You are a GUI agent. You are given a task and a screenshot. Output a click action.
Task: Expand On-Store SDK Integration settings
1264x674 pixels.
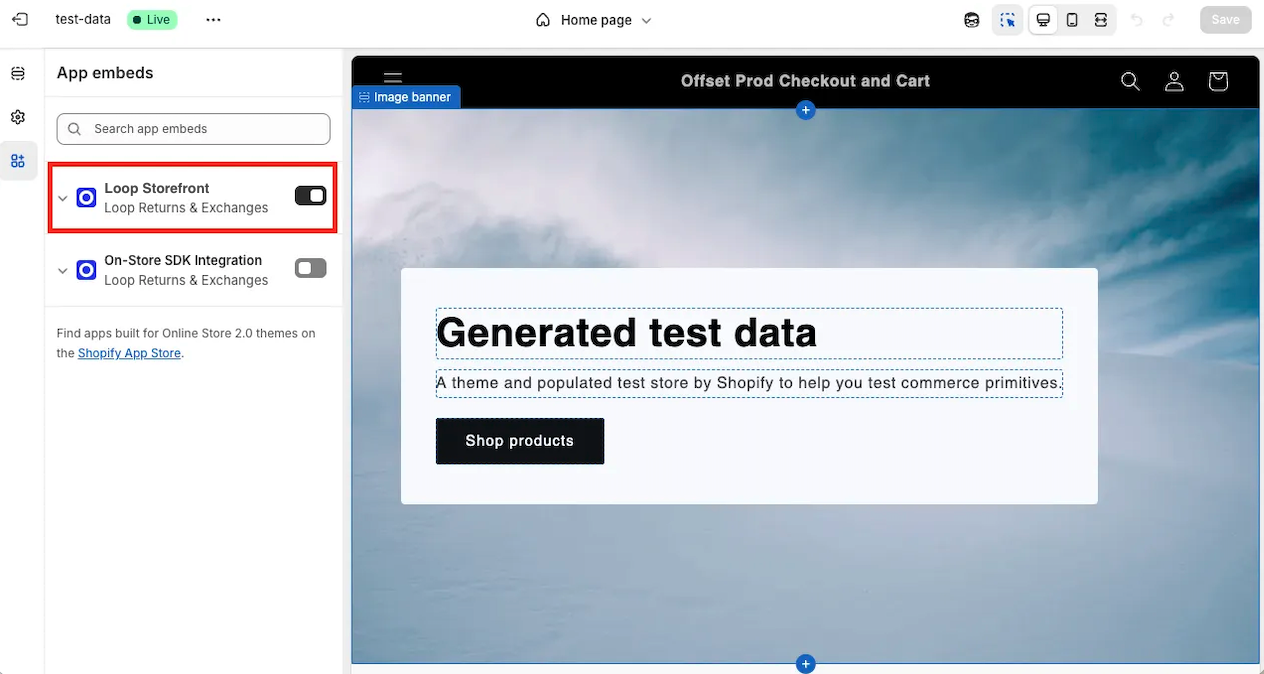click(63, 270)
